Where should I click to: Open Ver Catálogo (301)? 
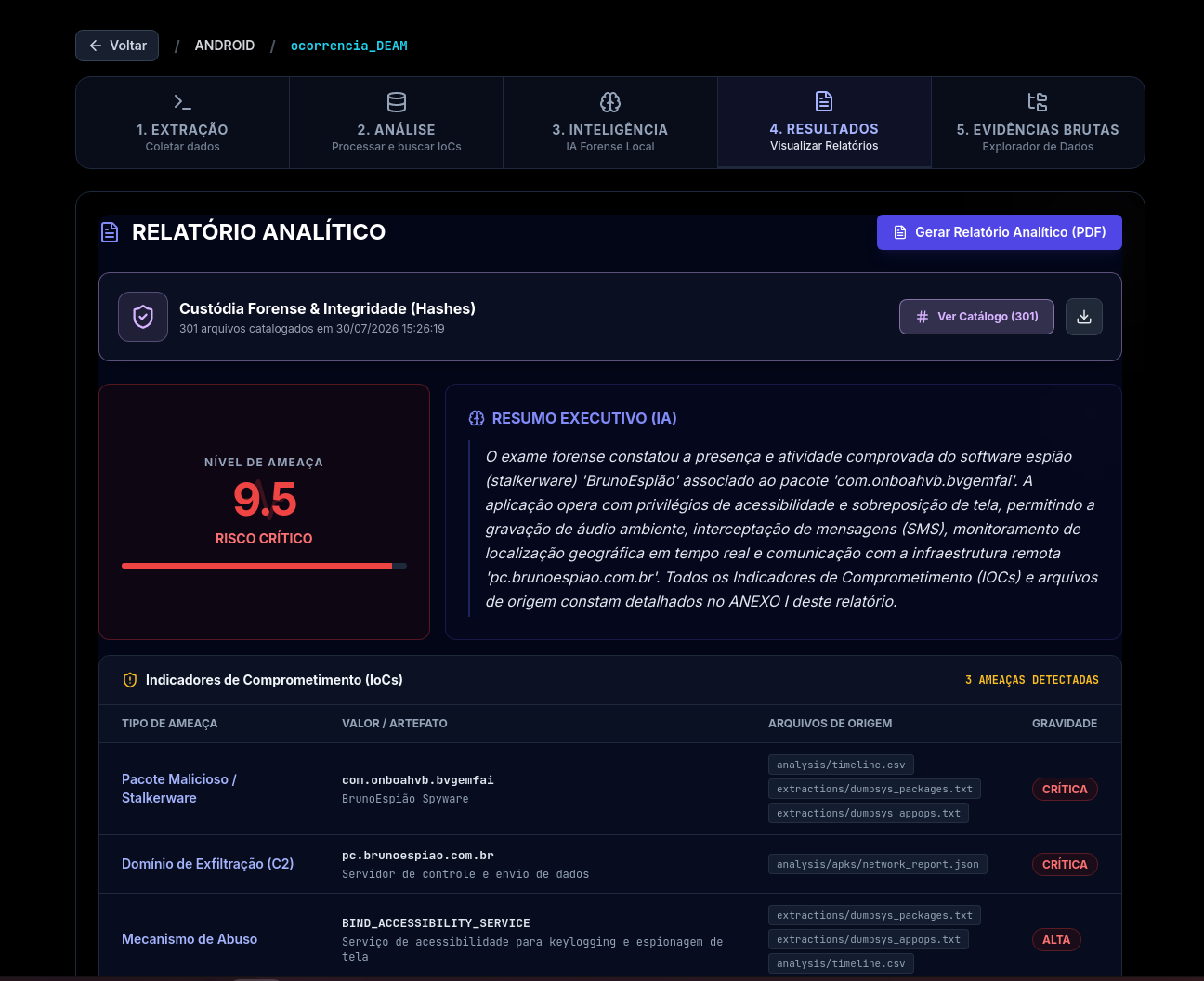tap(976, 317)
